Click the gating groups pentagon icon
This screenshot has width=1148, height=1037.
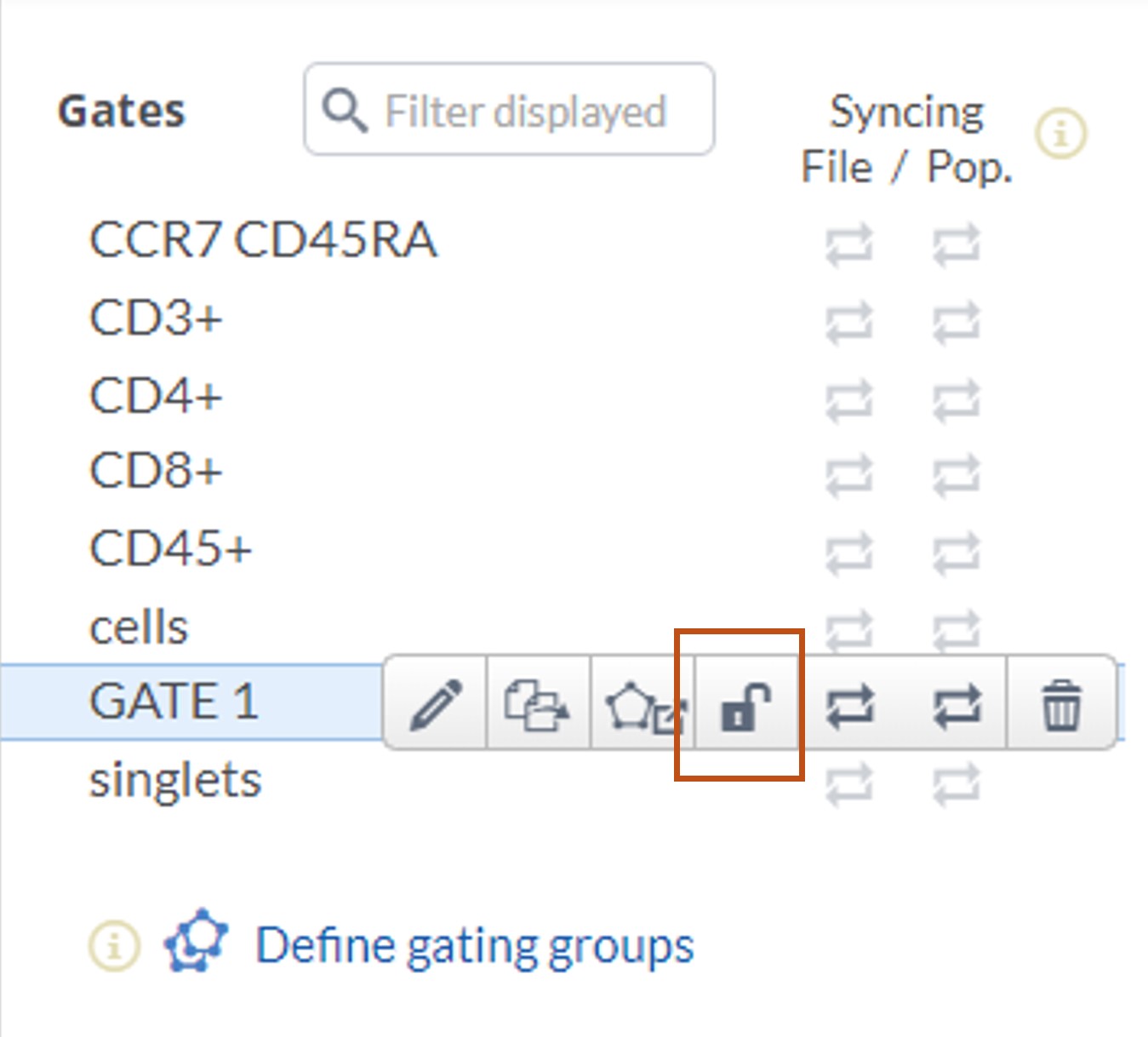197,942
